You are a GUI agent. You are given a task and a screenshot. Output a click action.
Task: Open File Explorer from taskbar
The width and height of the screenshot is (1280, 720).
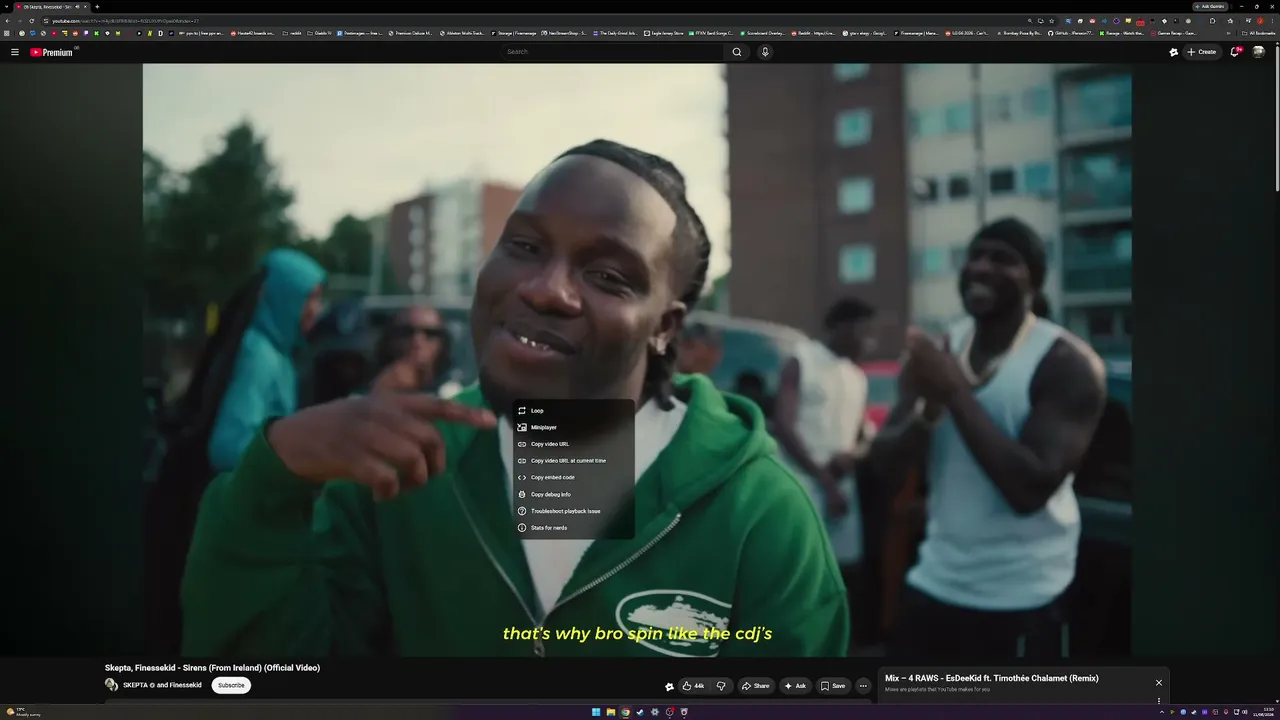pos(611,712)
